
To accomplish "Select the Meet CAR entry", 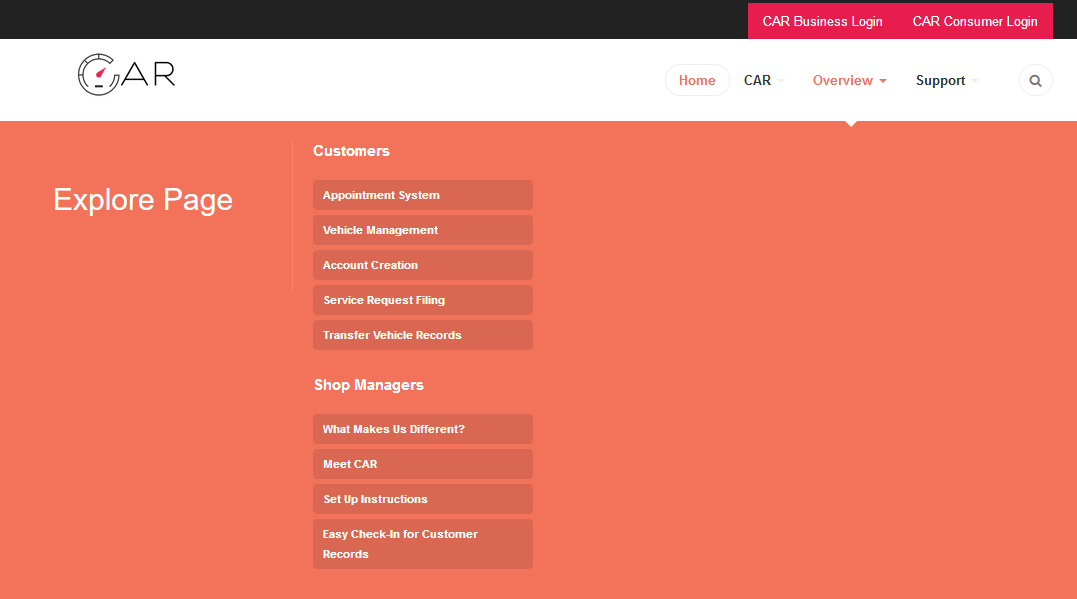I will click(422, 464).
